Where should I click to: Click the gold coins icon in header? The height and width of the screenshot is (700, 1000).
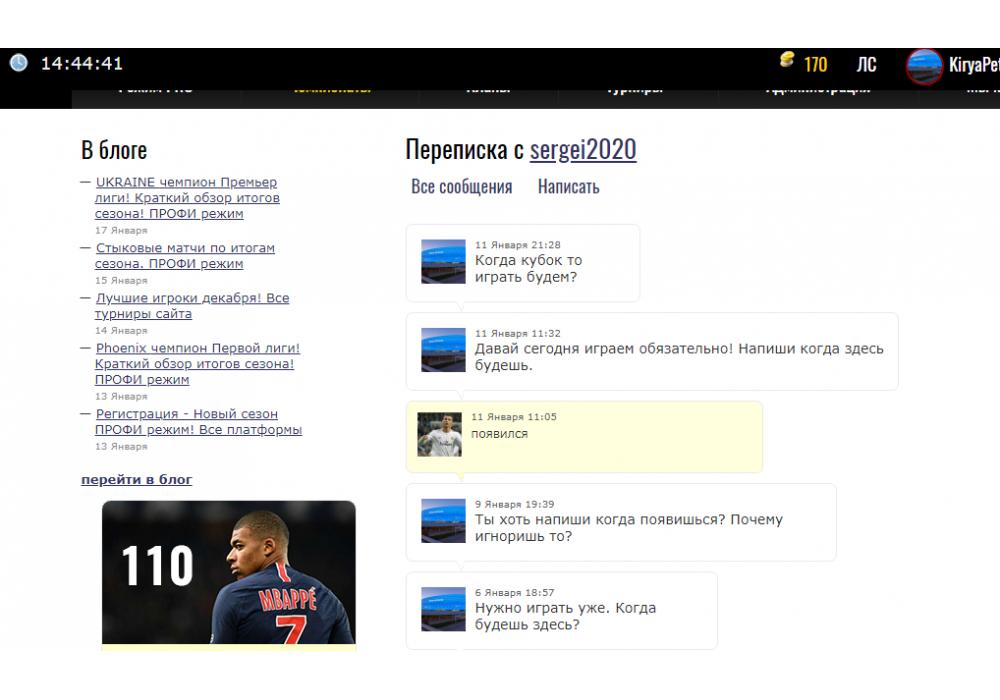coord(788,61)
